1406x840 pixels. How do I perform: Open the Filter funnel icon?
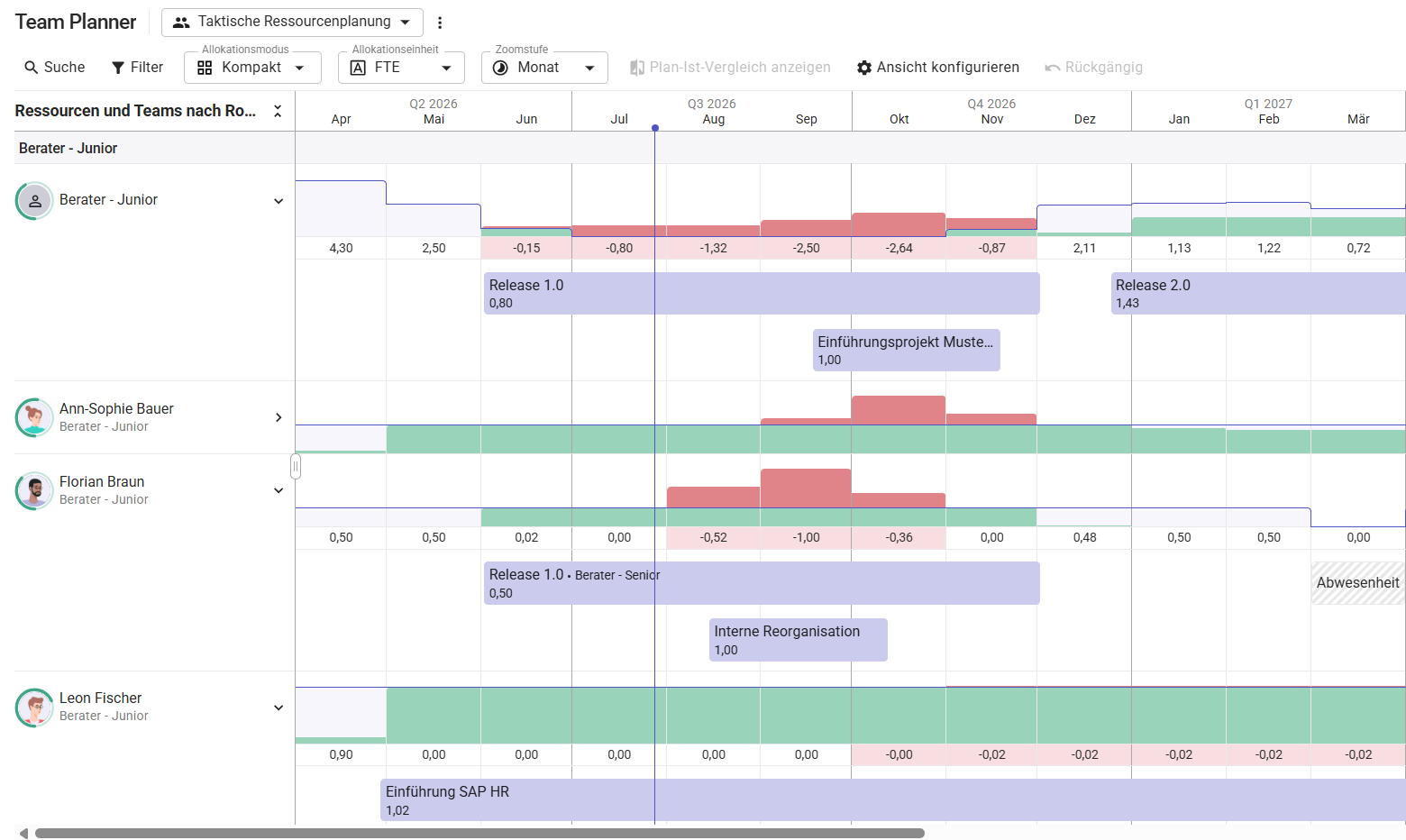118,68
